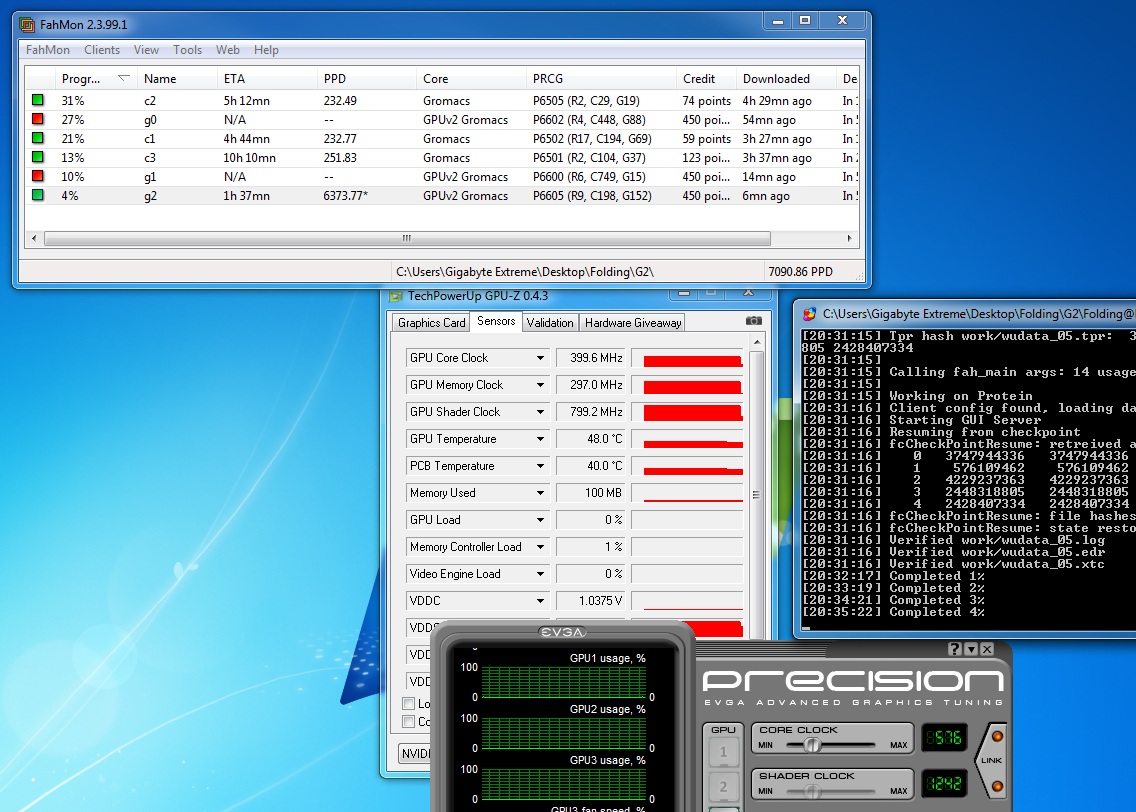Click FahMon horizontal scrollbar thumb
Image resolution: width=1136 pixels, height=812 pixels.
pyautogui.click(x=407, y=238)
